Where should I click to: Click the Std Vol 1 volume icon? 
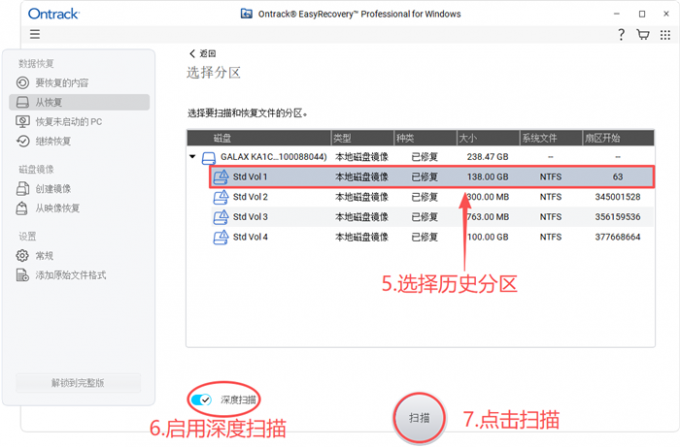pyautogui.click(x=221, y=177)
